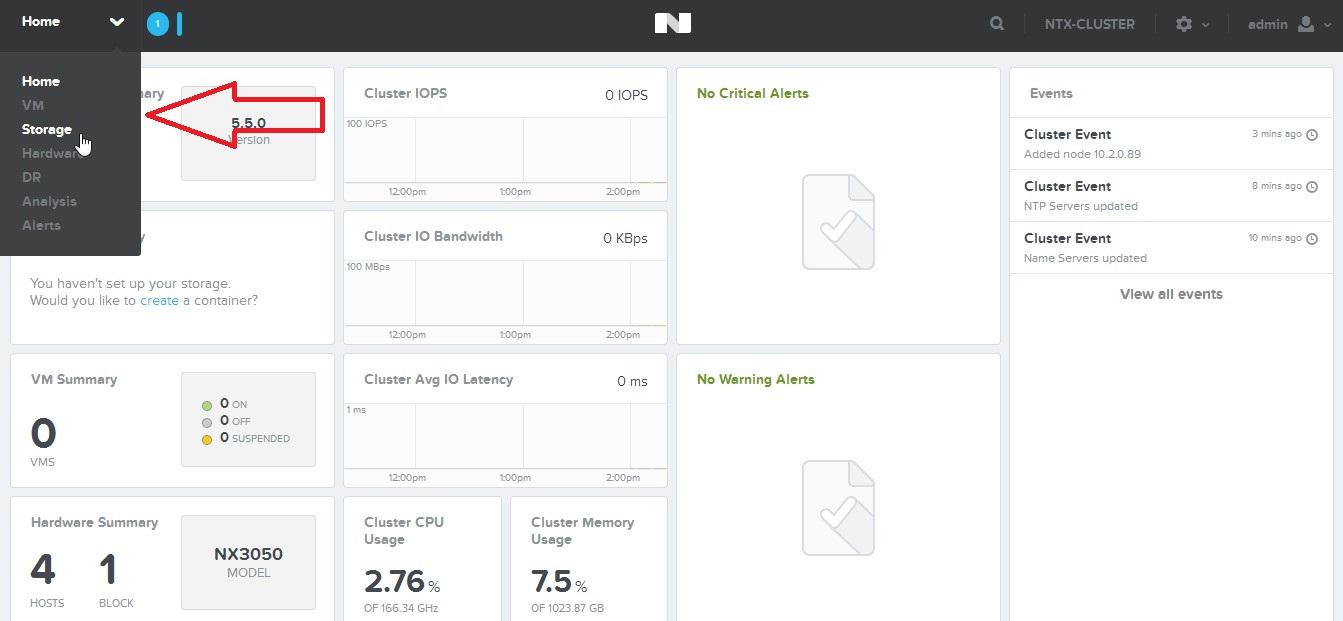
Task: Click the search magnifier icon
Action: coord(997,24)
